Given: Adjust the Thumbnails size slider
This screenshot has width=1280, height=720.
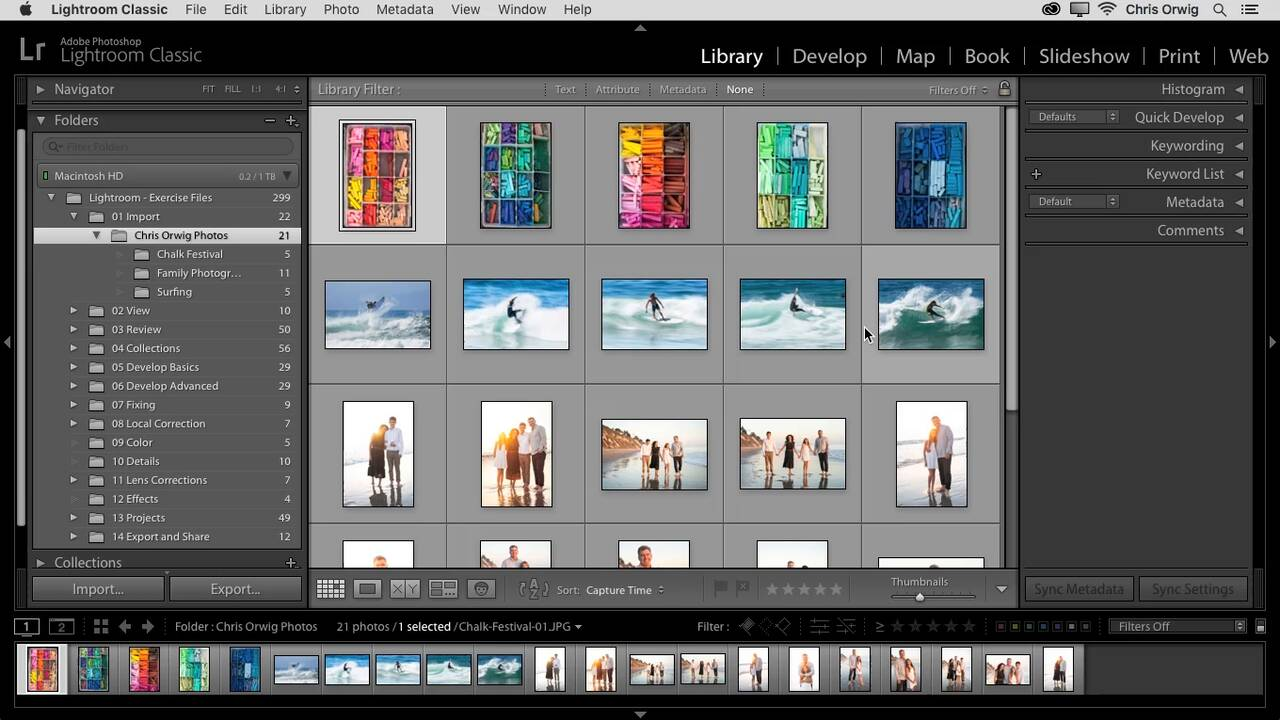Looking at the screenshot, I should 920,597.
